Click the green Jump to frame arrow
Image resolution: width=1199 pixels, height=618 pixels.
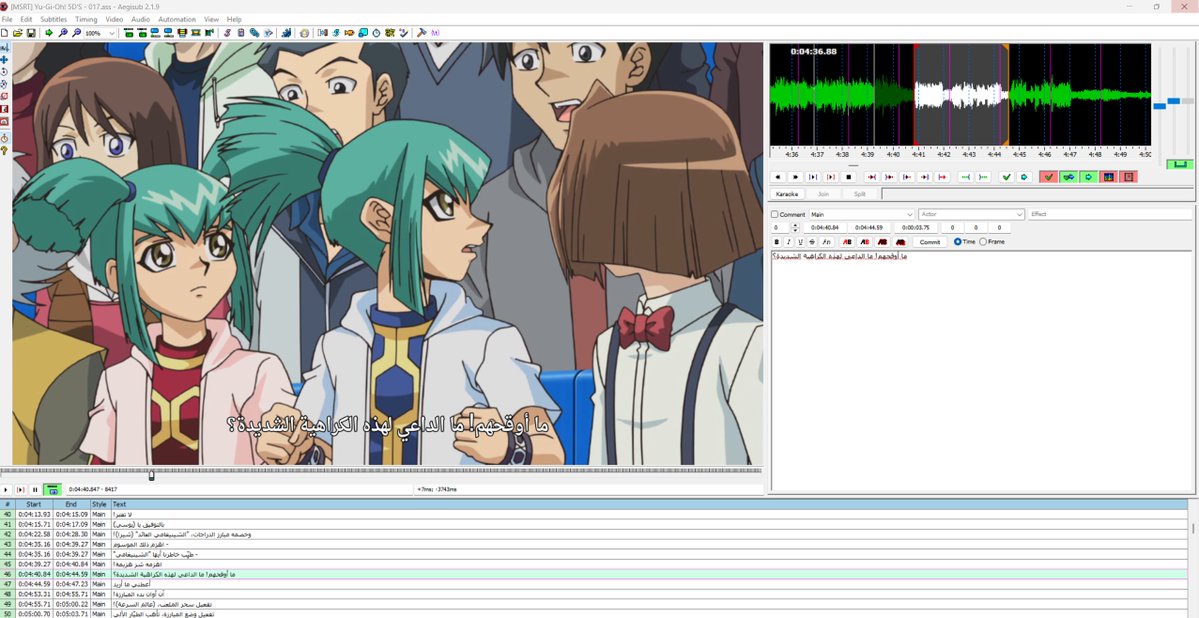[x=49, y=33]
